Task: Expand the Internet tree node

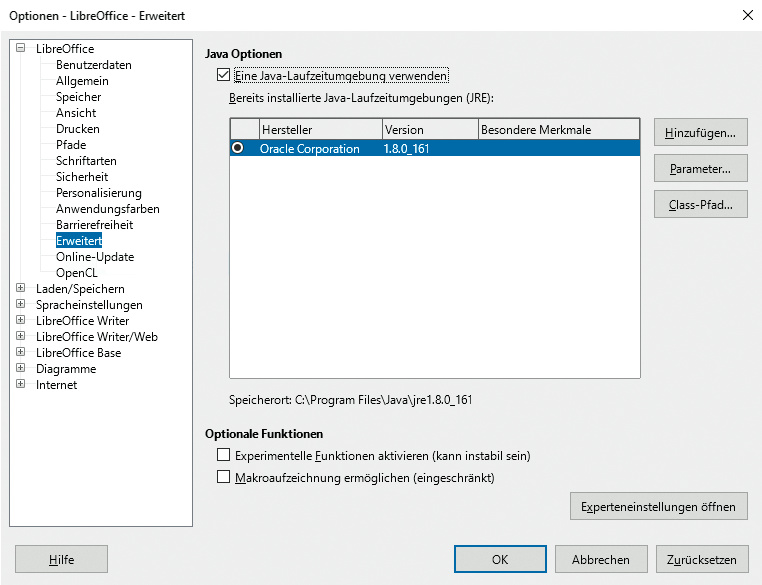Action: tap(20, 384)
